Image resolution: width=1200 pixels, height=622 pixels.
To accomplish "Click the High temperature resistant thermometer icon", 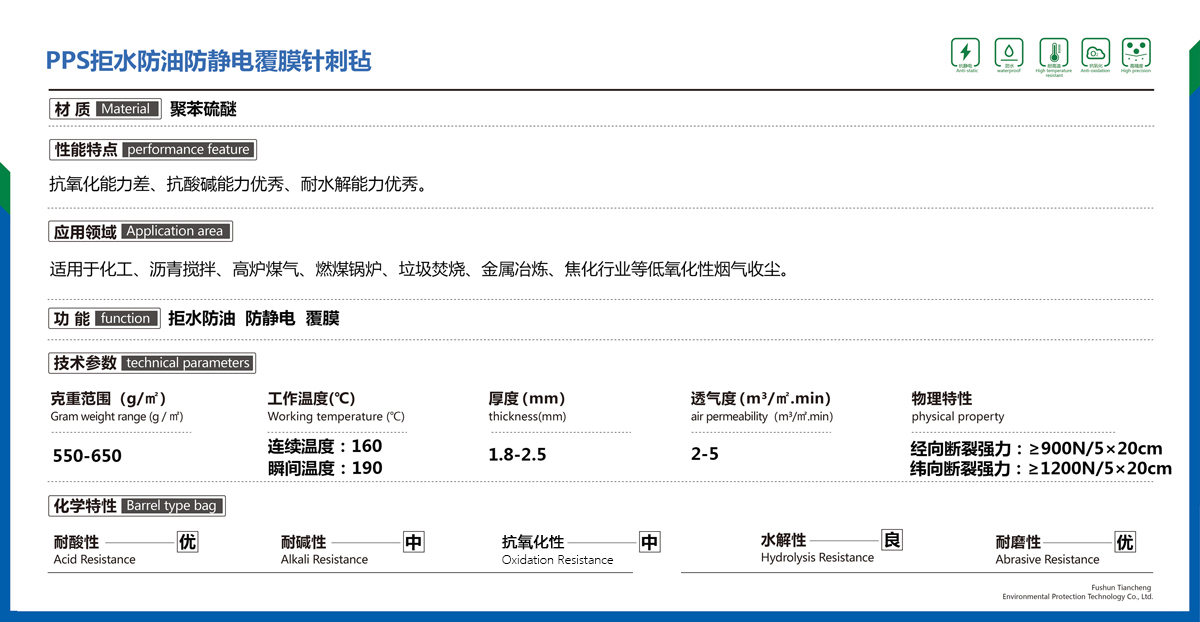I will pyautogui.click(x=1053, y=52).
